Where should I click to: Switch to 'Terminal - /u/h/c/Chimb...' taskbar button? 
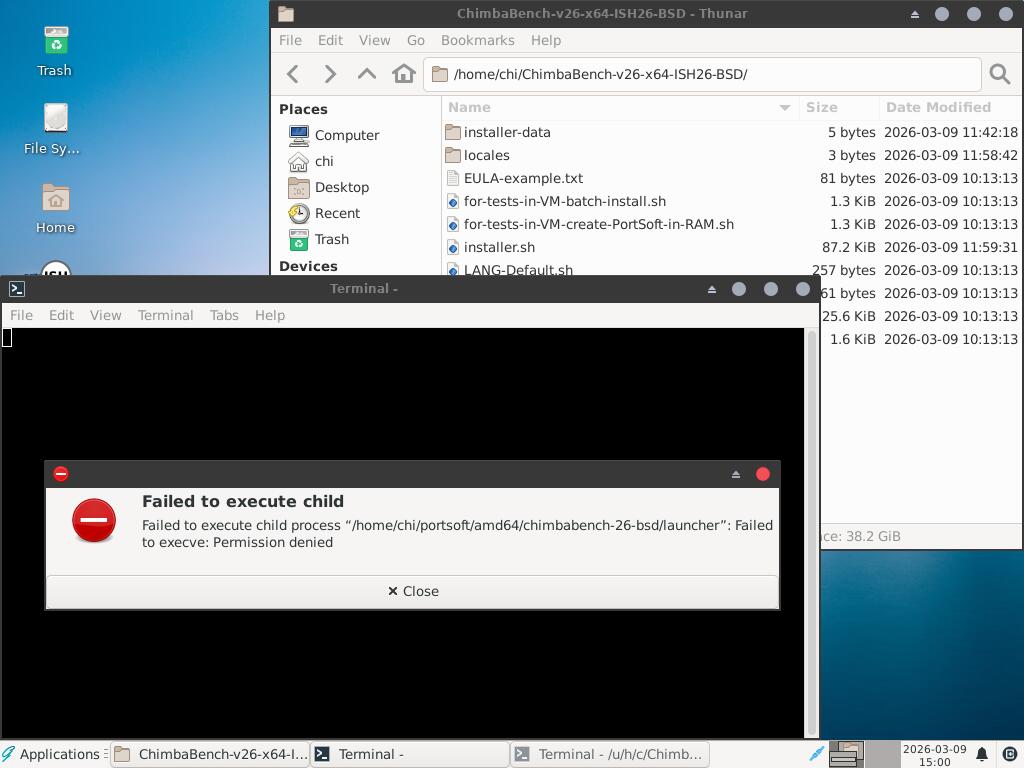pos(609,754)
